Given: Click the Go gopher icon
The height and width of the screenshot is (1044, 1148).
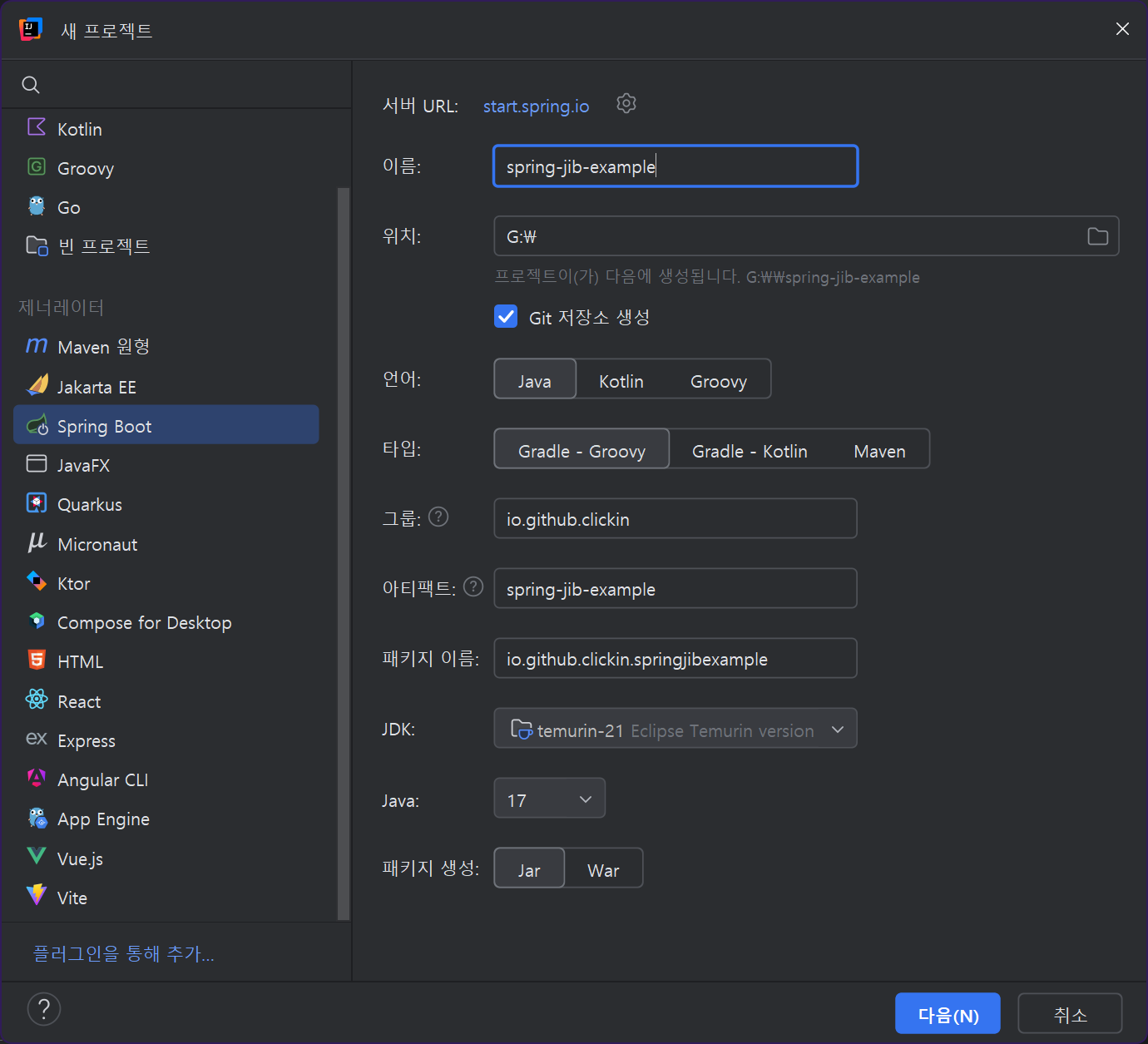Looking at the screenshot, I should pyautogui.click(x=37, y=206).
